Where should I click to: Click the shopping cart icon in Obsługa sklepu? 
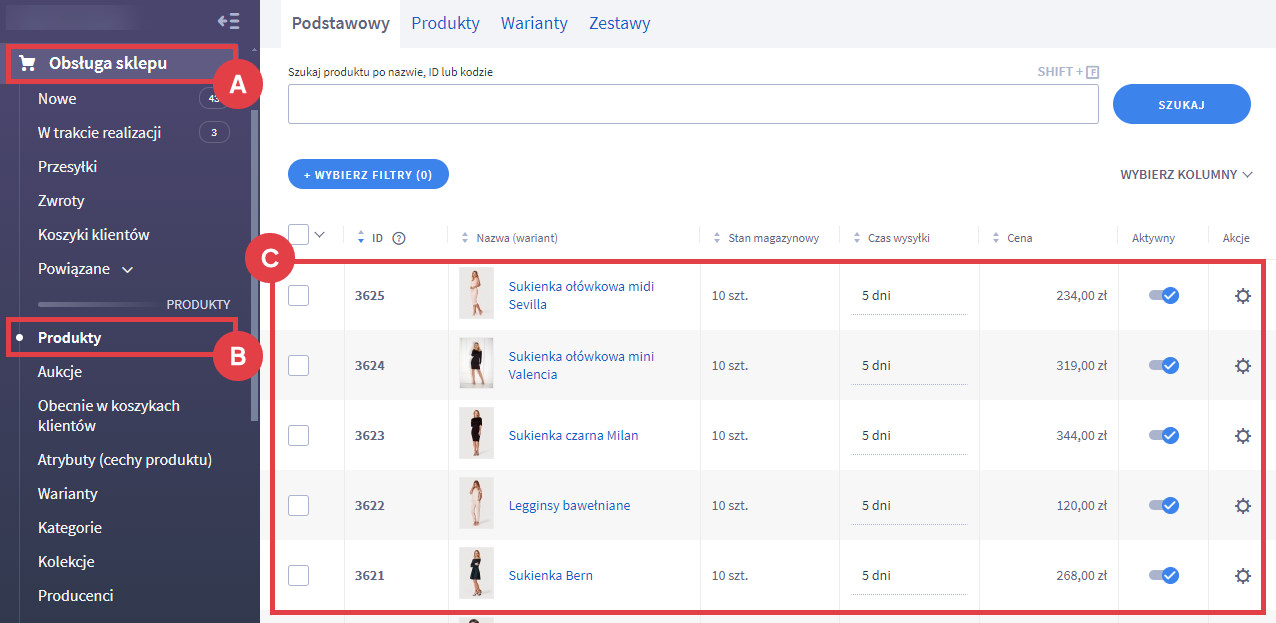tap(28, 64)
